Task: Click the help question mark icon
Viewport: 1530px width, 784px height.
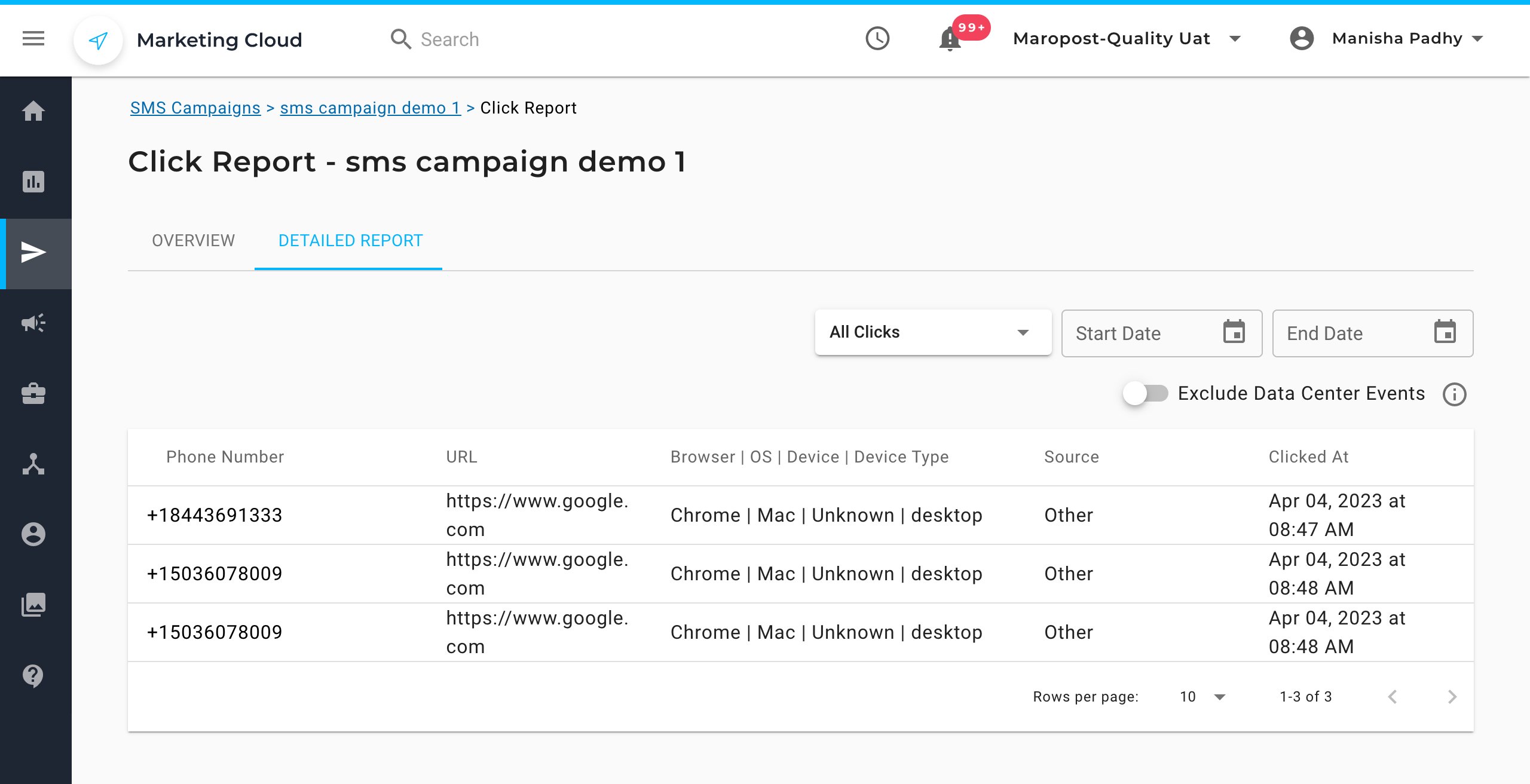Action: (x=33, y=675)
